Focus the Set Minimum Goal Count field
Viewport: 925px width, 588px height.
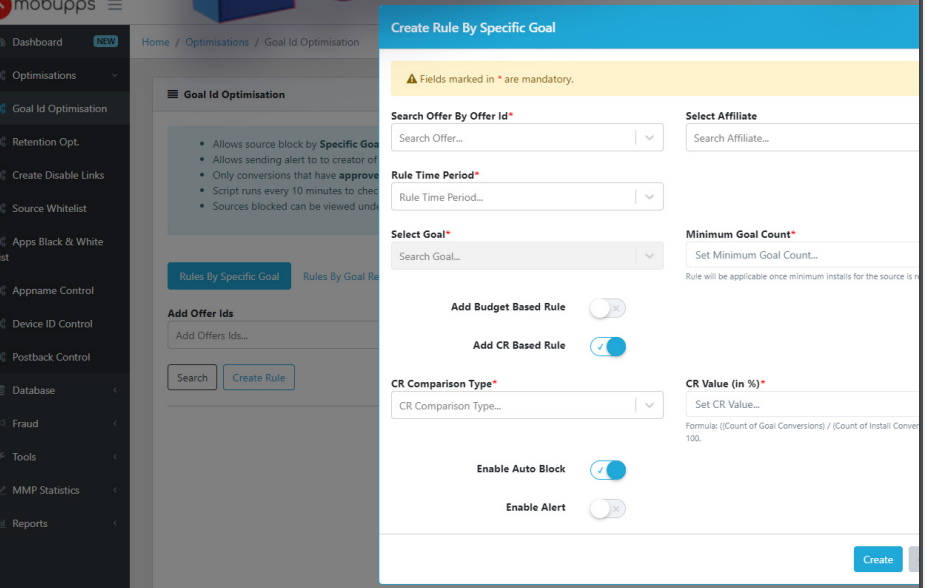coord(803,255)
